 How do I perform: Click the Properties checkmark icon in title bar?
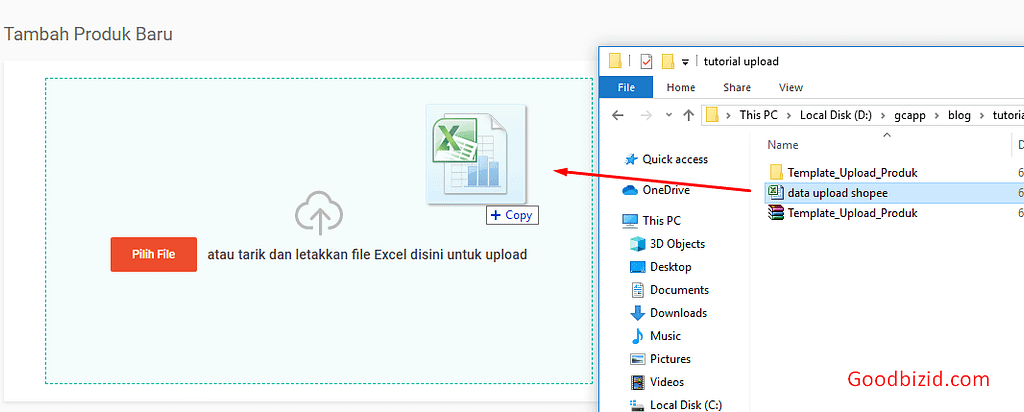[646, 62]
